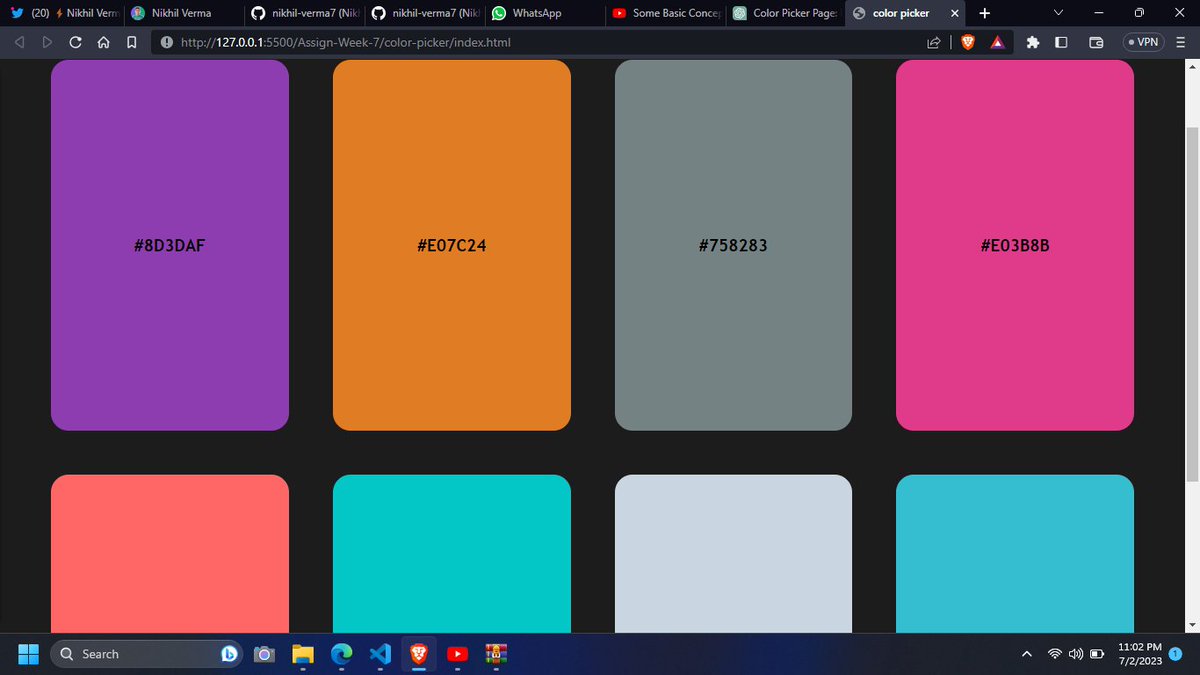Bookmark this page via the bookmark icon
Viewport: 1200px width, 675px height.
pyautogui.click(x=131, y=43)
